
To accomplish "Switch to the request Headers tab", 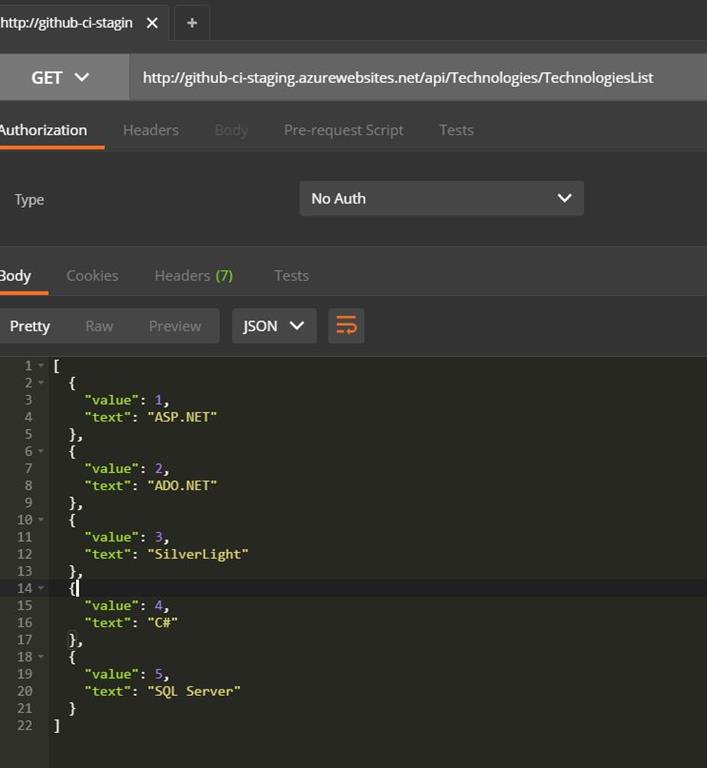I will pos(151,130).
